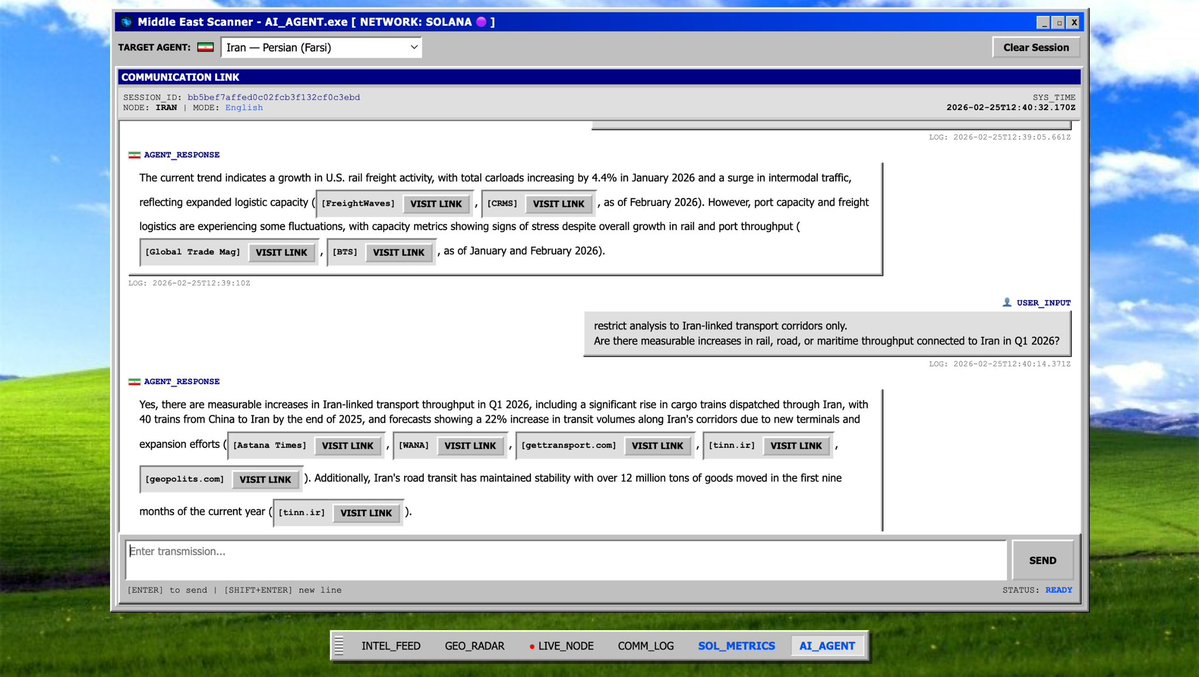Click the globe icon in title bar
The height and width of the screenshot is (677, 1199).
127,22
